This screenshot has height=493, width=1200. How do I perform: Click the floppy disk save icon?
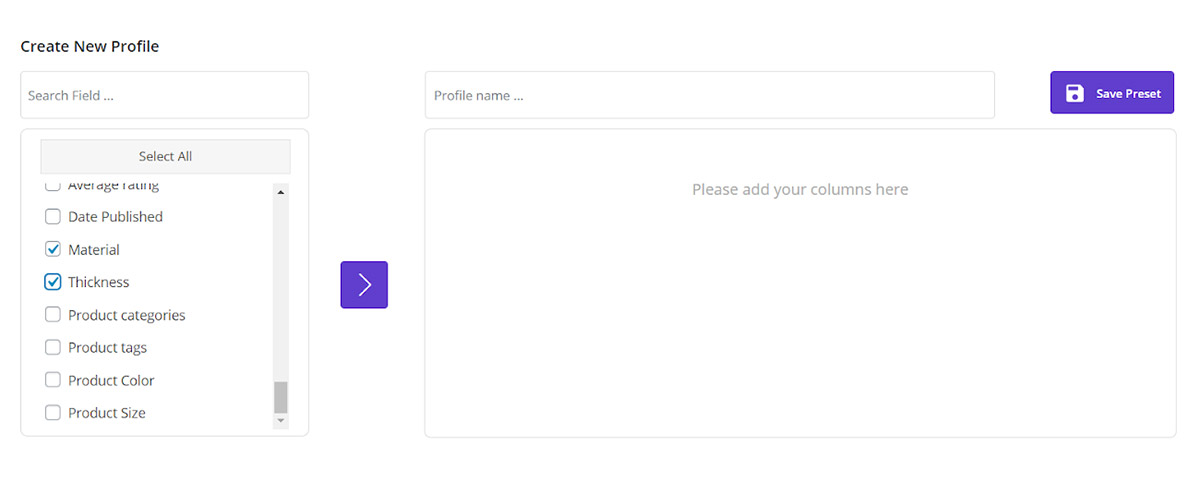click(x=1075, y=93)
